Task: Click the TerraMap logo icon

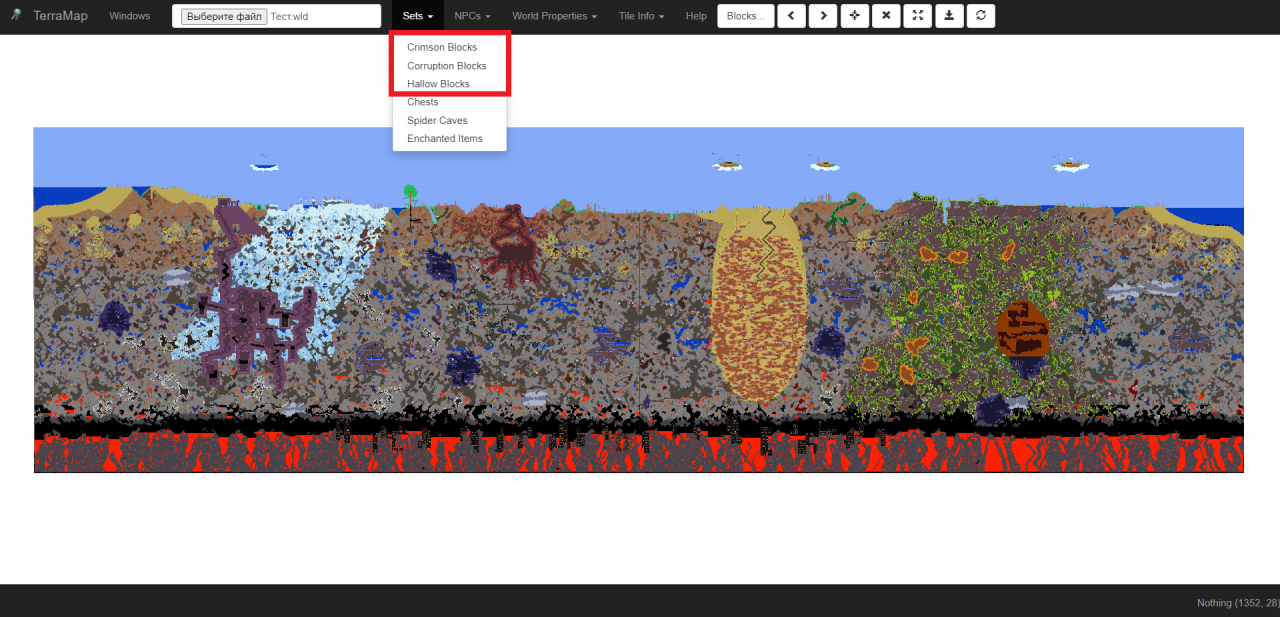Action: (16, 15)
